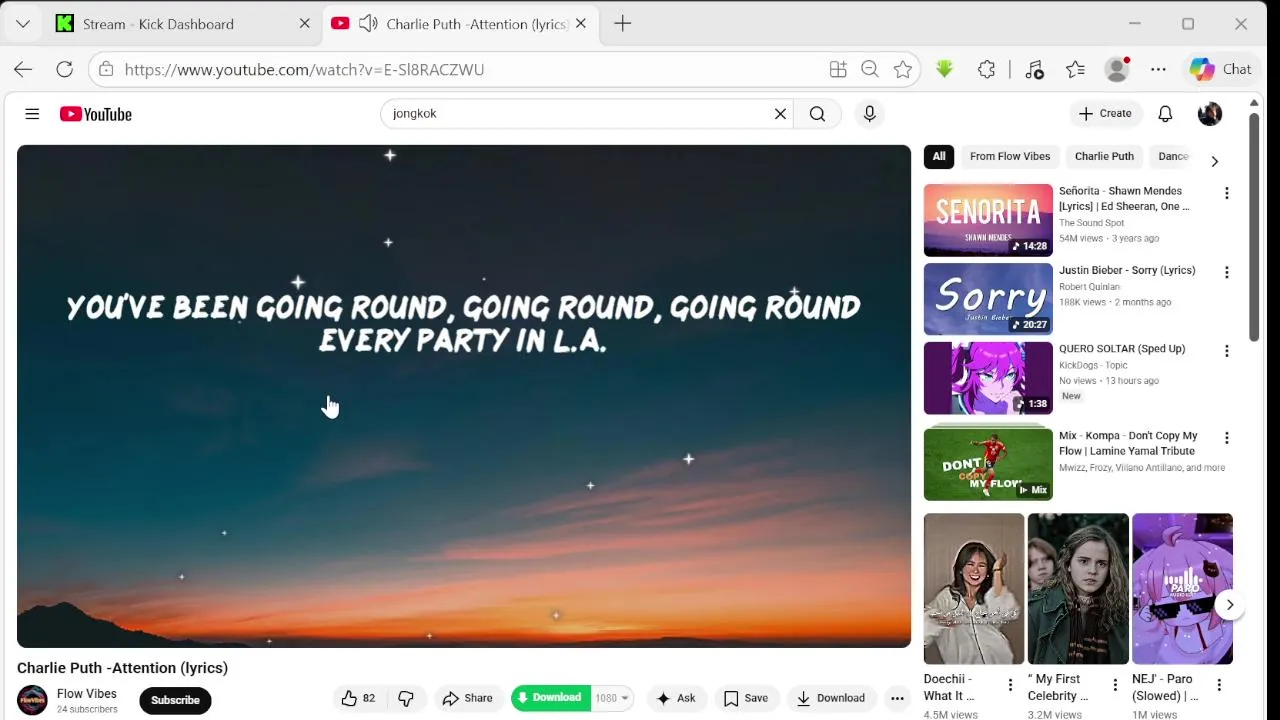Click the browser address bar URL
Viewport: 1280px width, 720px height.
pyautogui.click(x=304, y=69)
